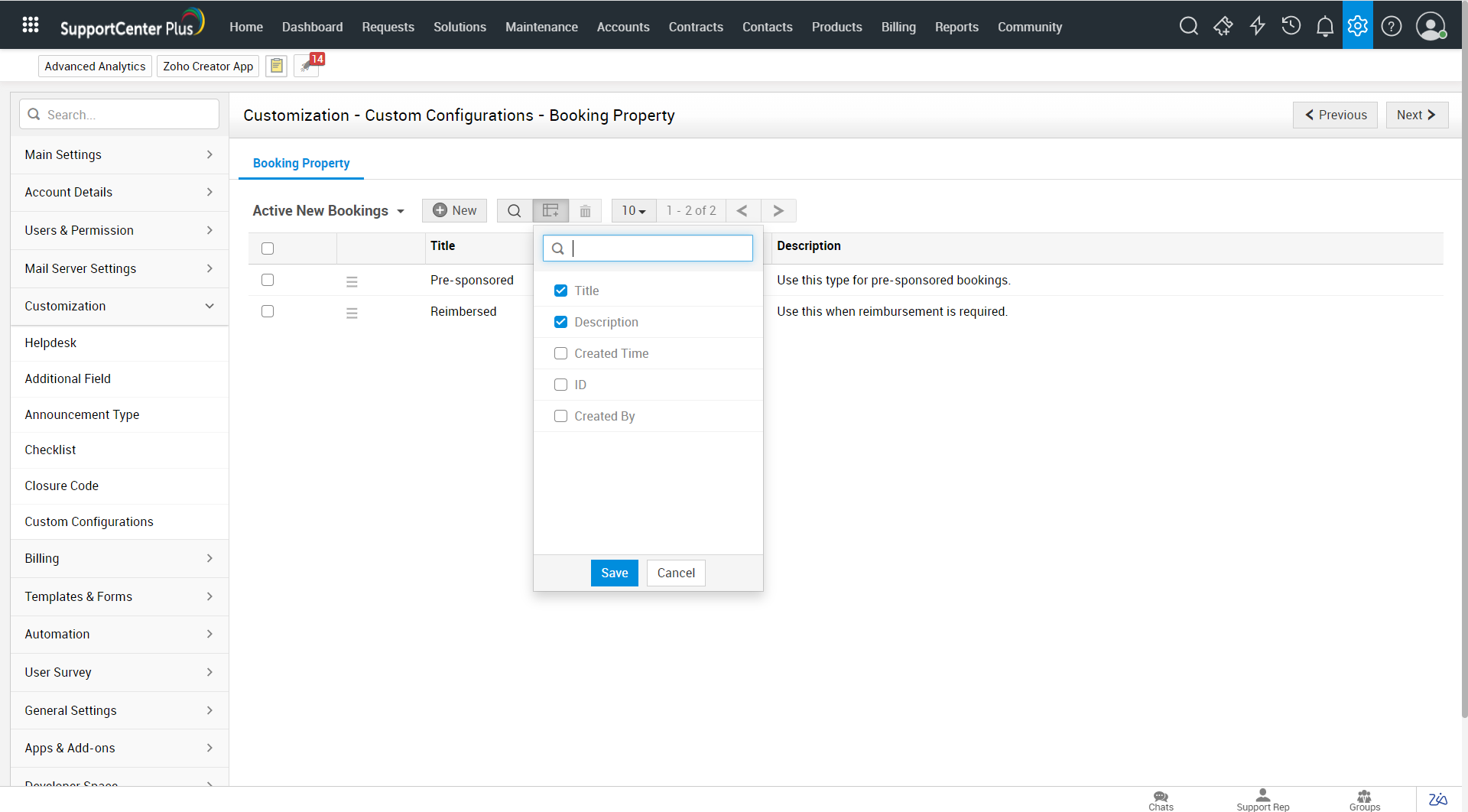1468x812 pixels.
Task: Uncheck the Description column checkbox
Action: (x=560, y=322)
